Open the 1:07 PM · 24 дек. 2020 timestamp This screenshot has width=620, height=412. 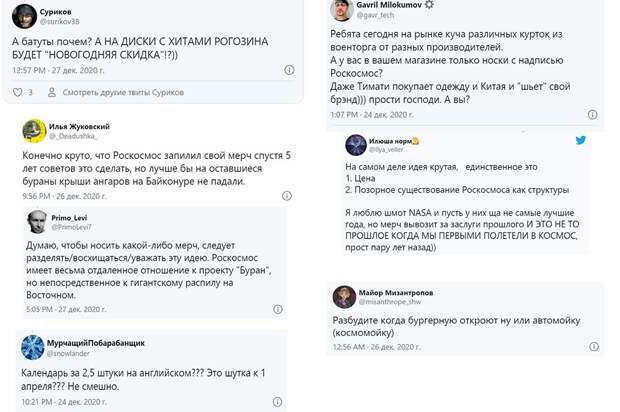click(372, 115)
